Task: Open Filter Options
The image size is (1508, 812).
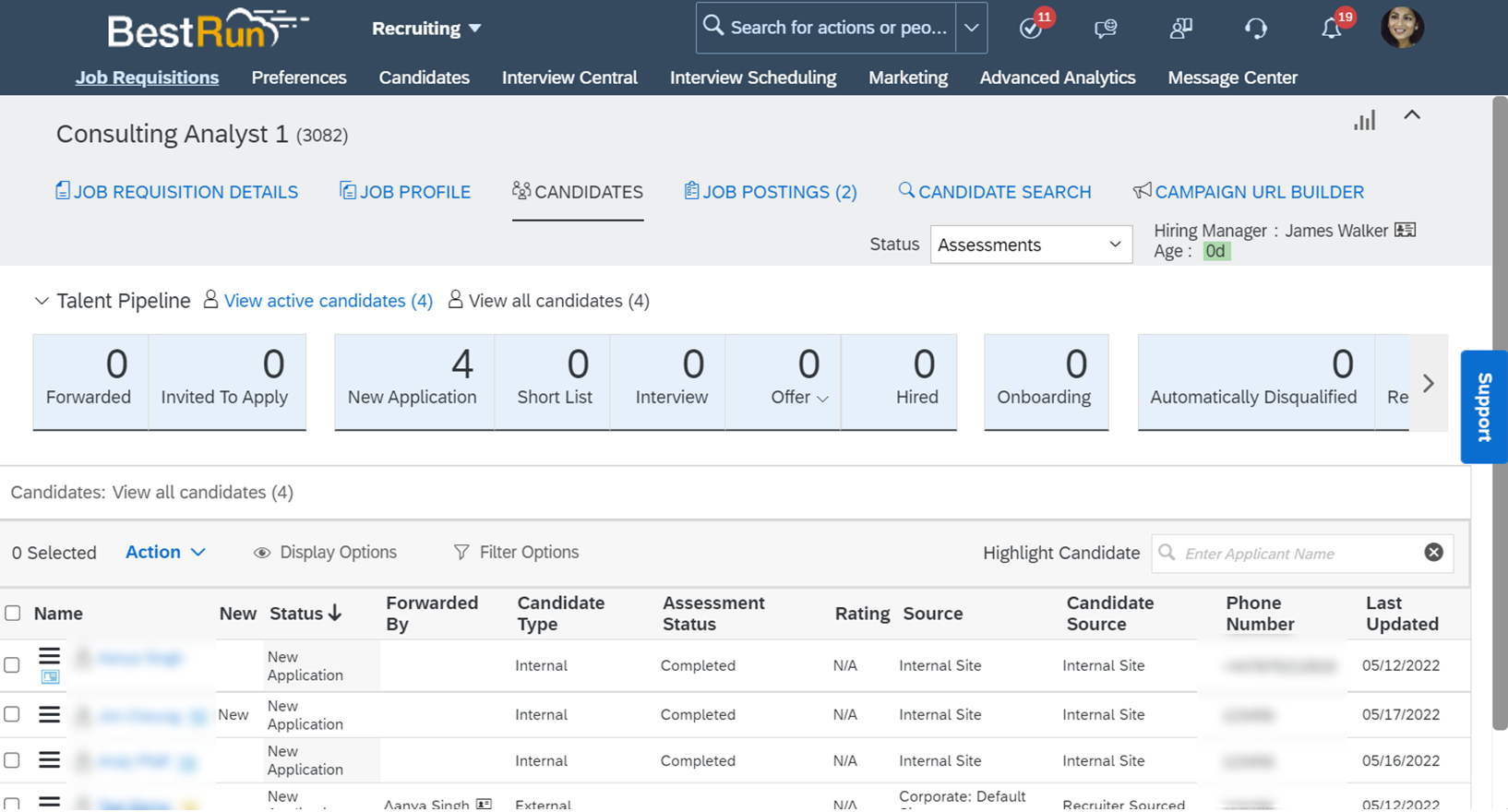Action: click(x=517, y=552)
